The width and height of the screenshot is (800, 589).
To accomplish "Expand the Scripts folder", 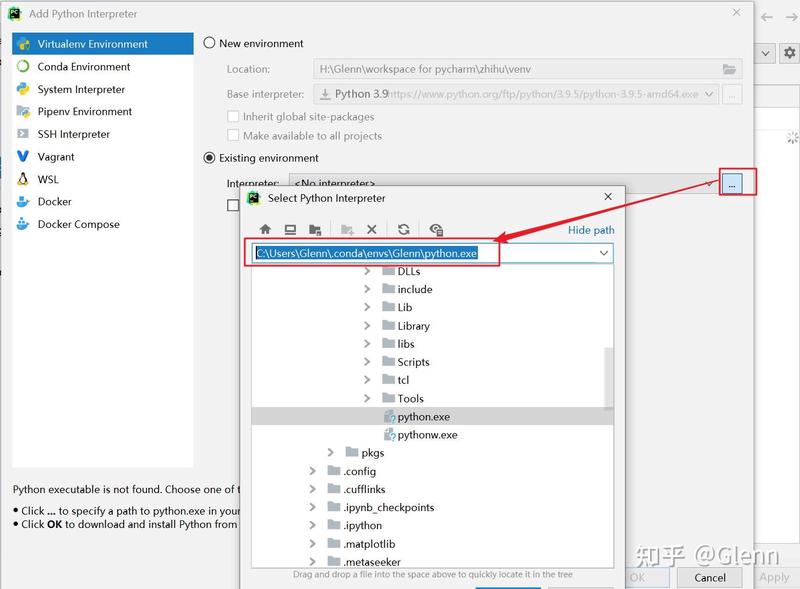I will pyautogui.click(x=367, y=362).
